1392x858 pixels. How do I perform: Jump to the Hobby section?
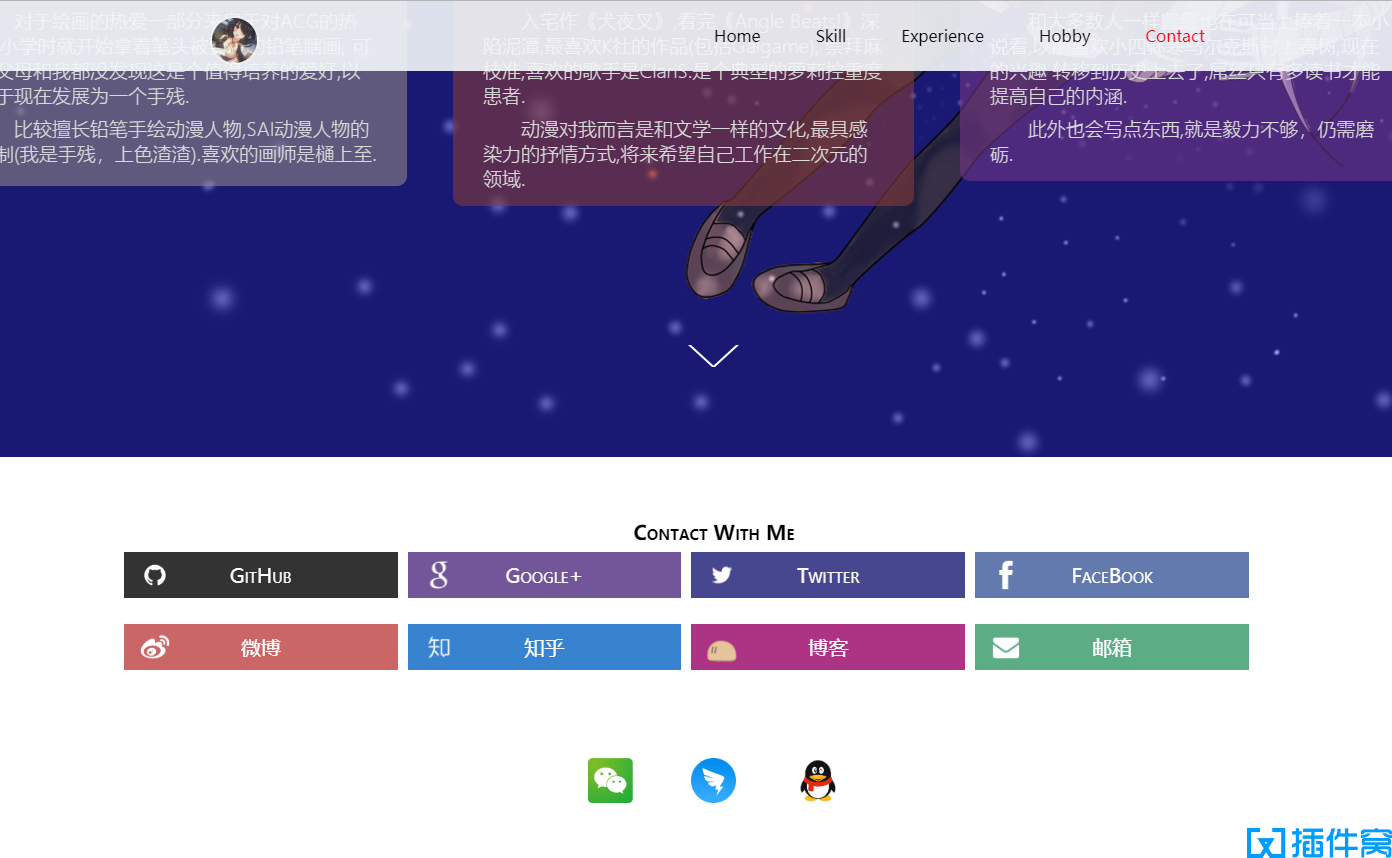(x=1064, y=36)
